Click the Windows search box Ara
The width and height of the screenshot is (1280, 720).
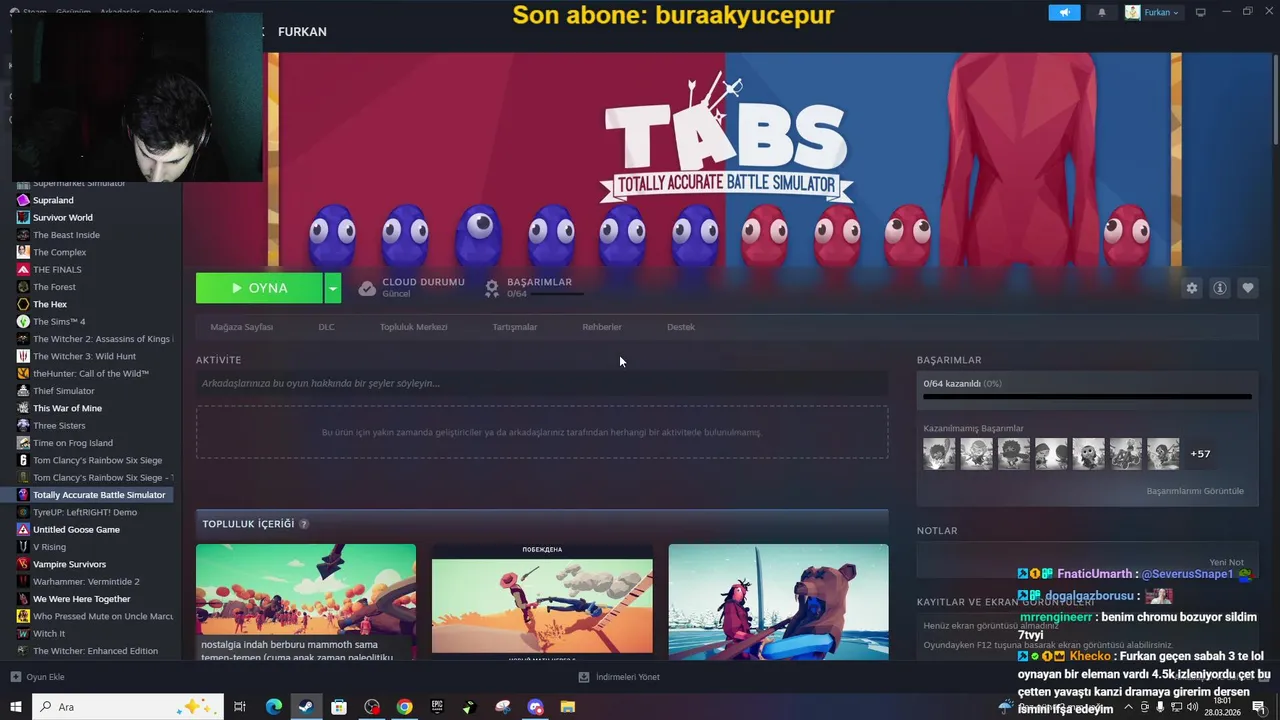[128, 707]
